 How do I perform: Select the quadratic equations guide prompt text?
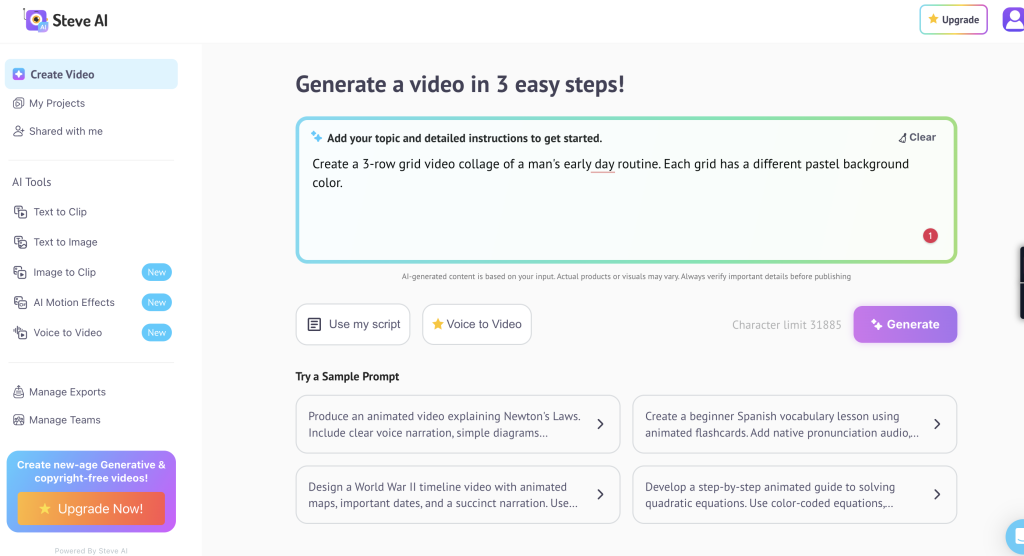770,495
